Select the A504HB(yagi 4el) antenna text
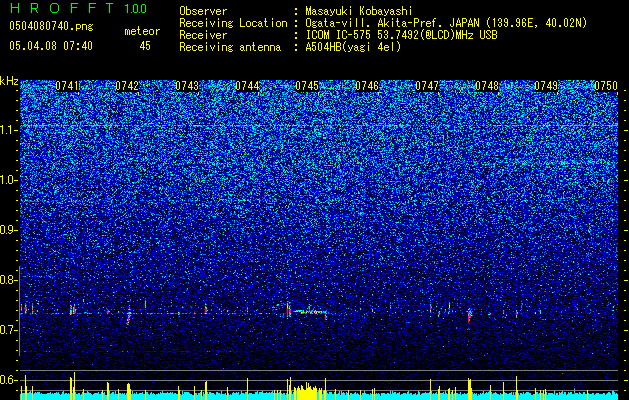The height and width of the screenshot is (400, 629). 353,47
